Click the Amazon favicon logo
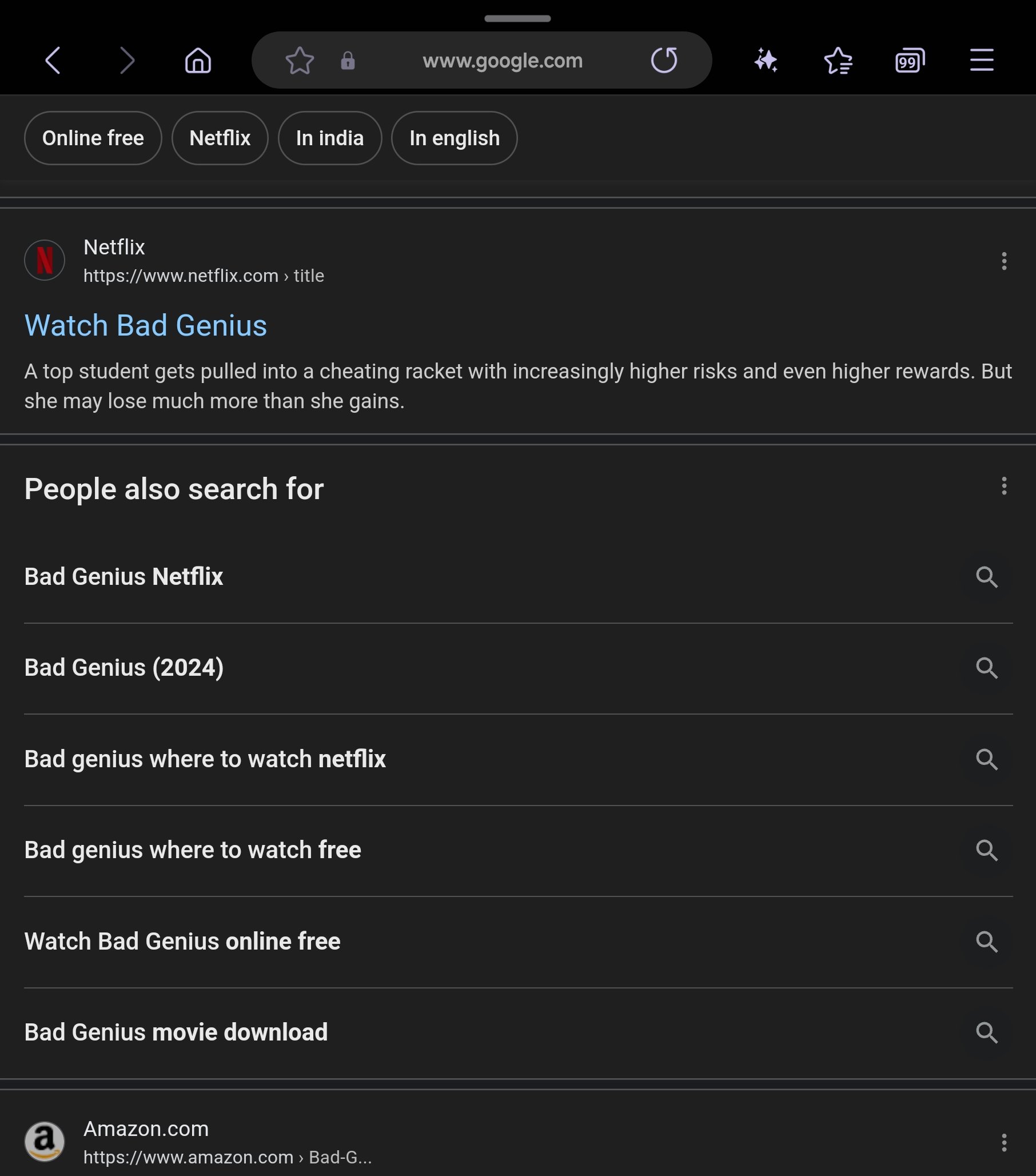Viewport: 1036px width, 1176px height. [x=44, y=1142]
